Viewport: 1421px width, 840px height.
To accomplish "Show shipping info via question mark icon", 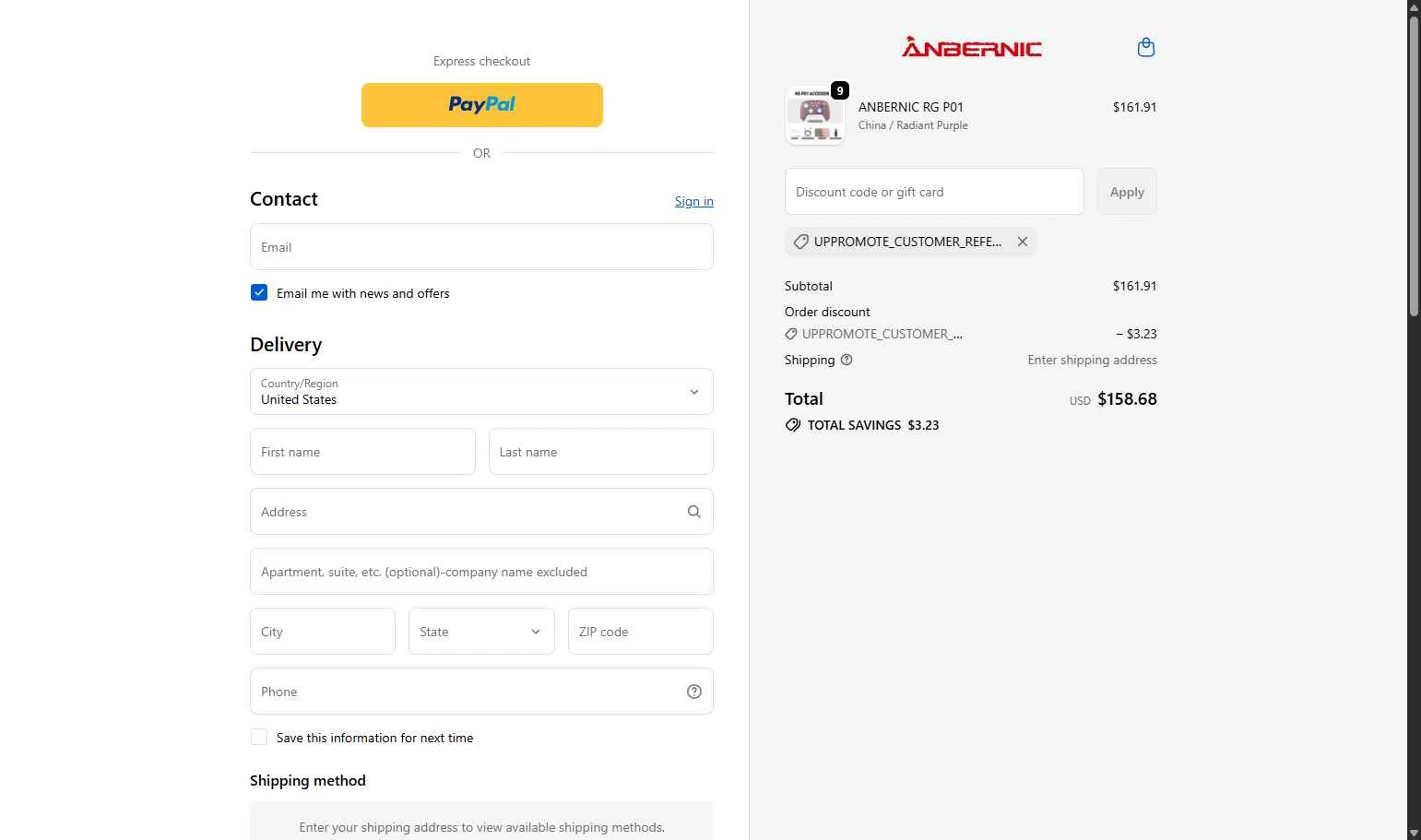I will (847, 360).
